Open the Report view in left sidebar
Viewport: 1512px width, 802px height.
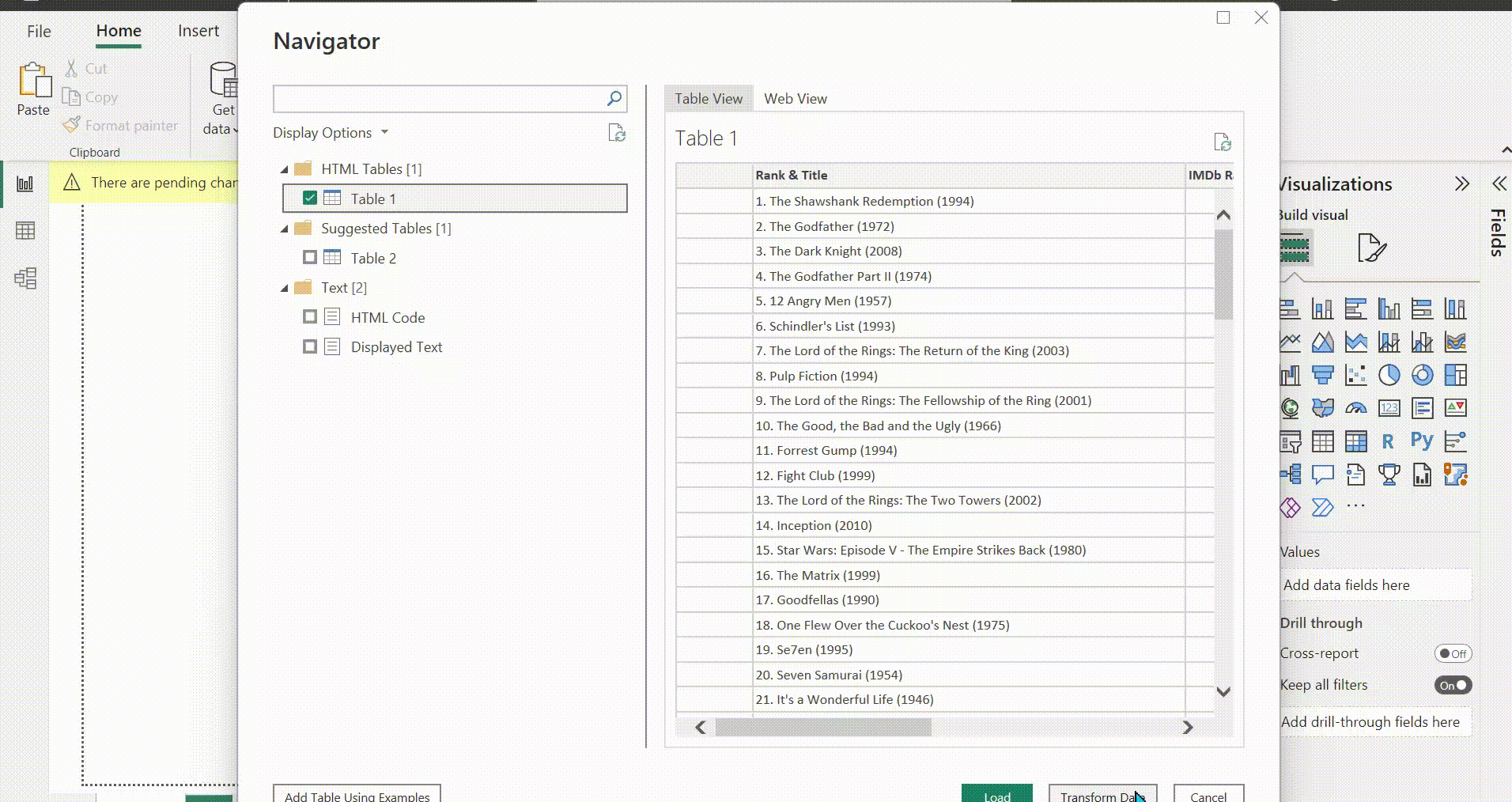(25, 183)
